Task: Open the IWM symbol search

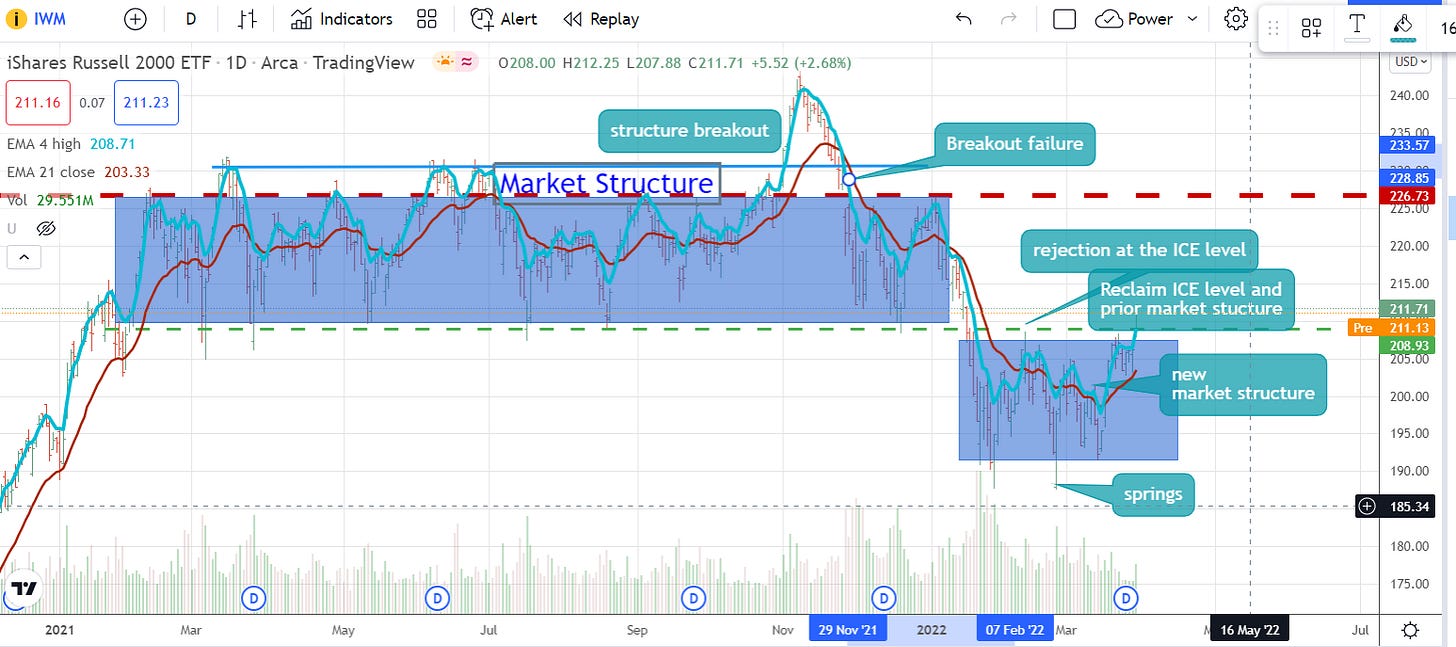Action: pyautogui.click(x=49, y=19)
